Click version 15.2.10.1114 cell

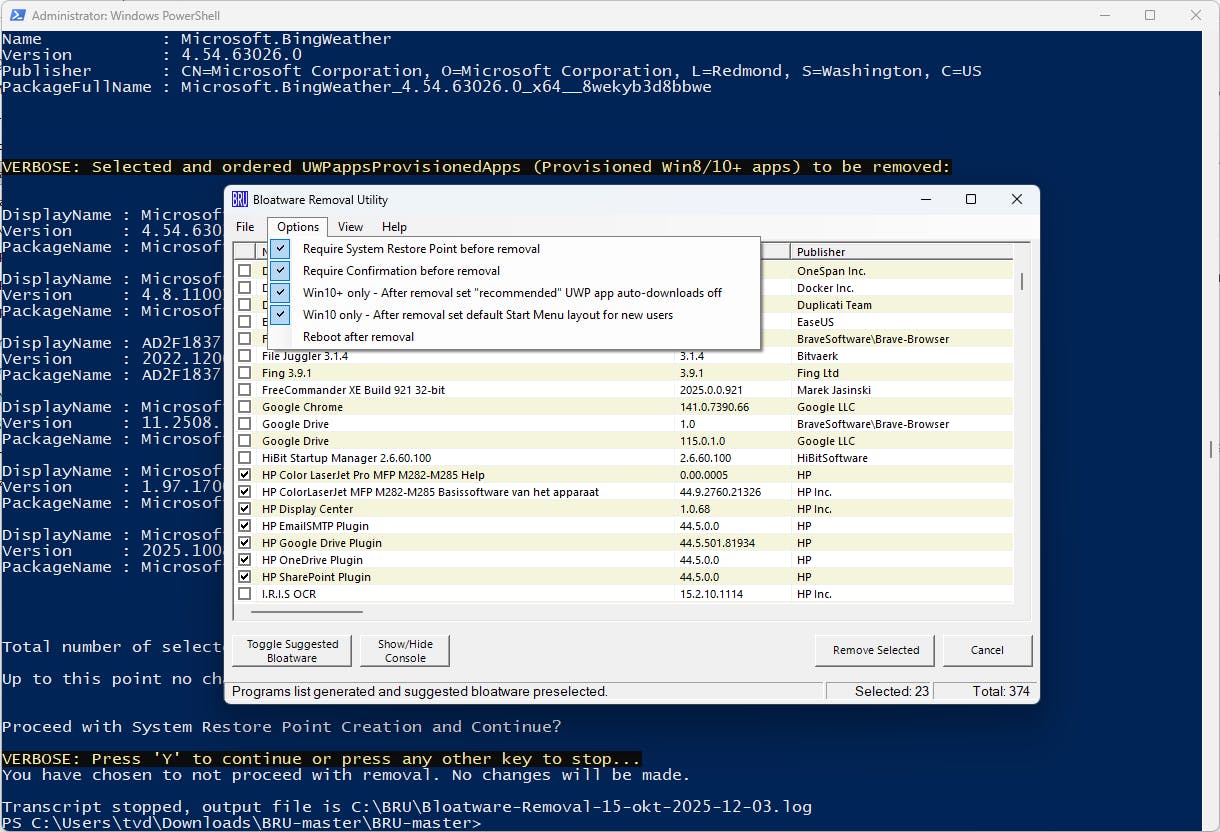tap(709, 594)
